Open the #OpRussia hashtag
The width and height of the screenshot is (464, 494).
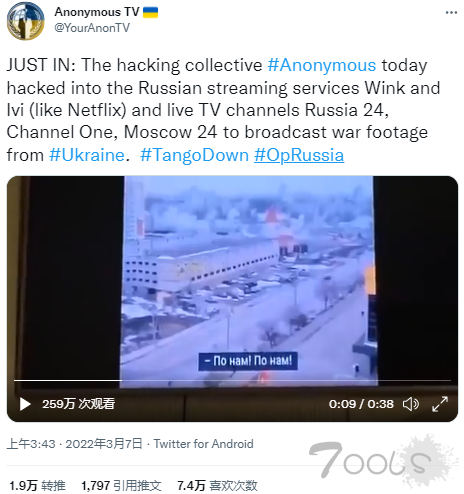299,155
